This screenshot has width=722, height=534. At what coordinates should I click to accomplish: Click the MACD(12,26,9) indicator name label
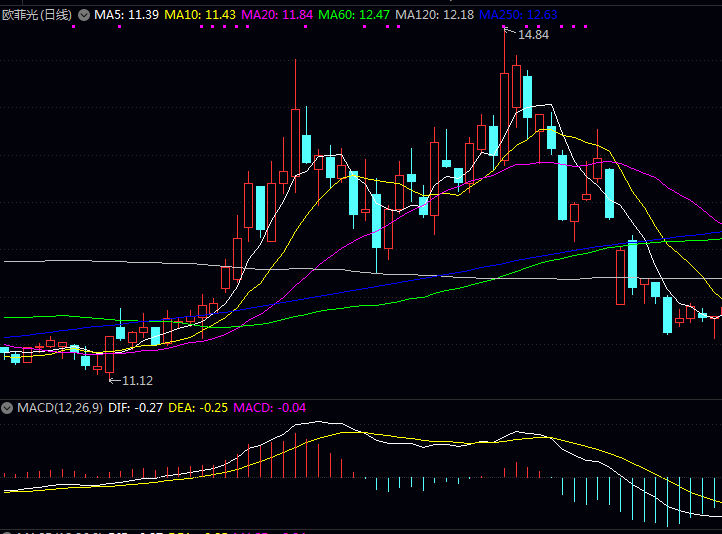coord(57,408)
